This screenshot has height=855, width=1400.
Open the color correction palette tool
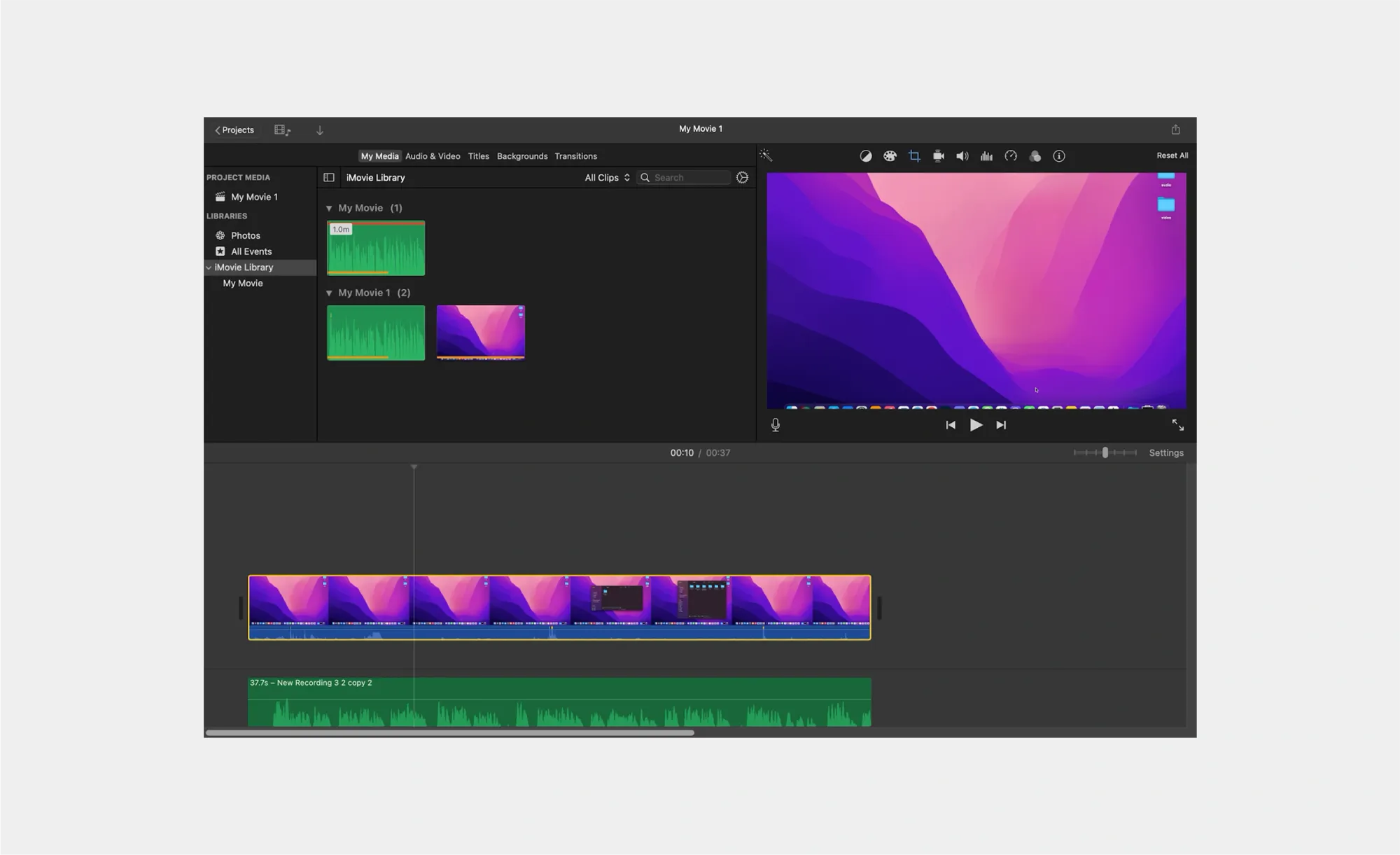click(890, 156)
